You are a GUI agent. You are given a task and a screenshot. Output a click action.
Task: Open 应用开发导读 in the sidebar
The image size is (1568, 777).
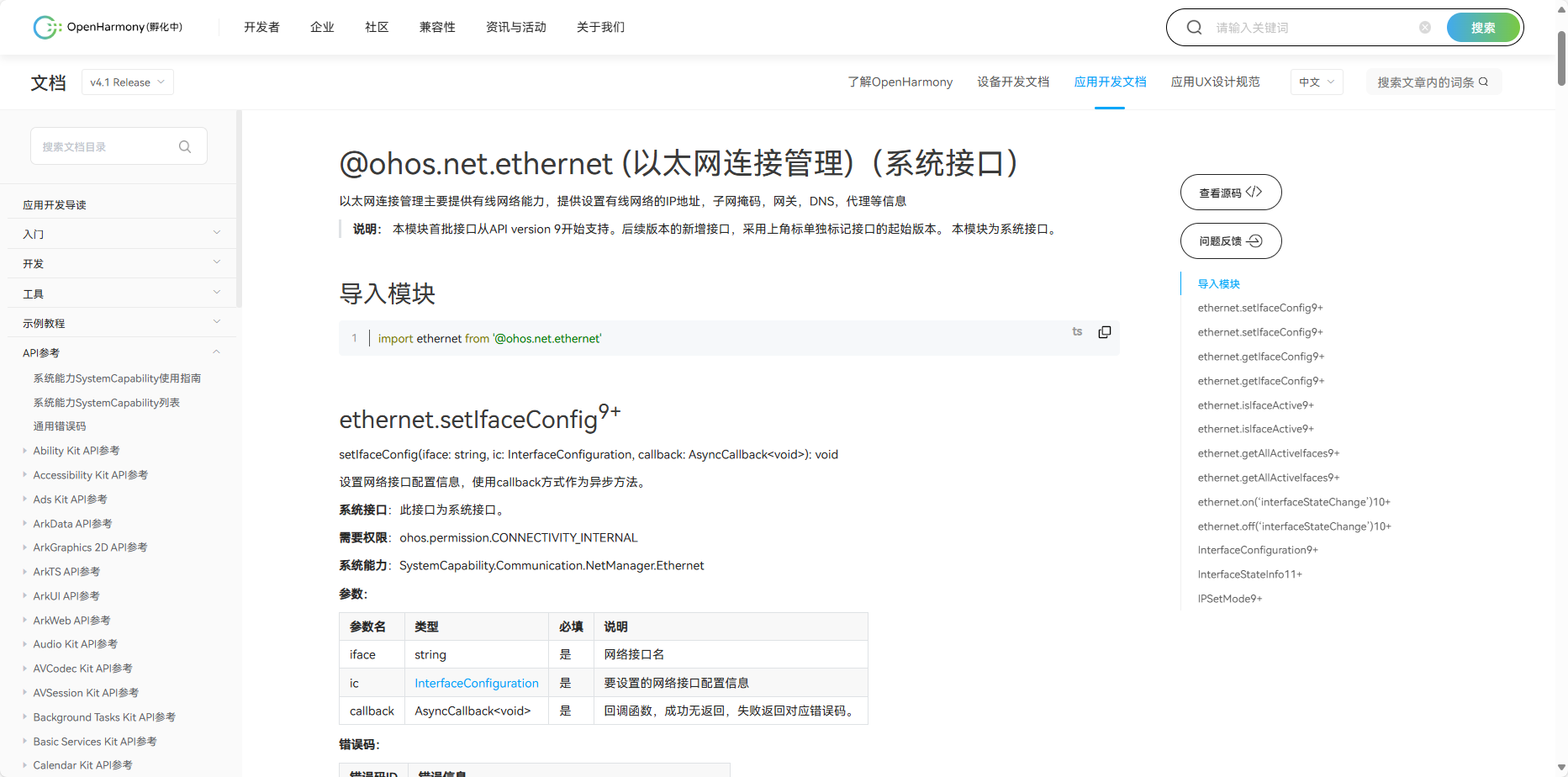(x=55, y=205)
